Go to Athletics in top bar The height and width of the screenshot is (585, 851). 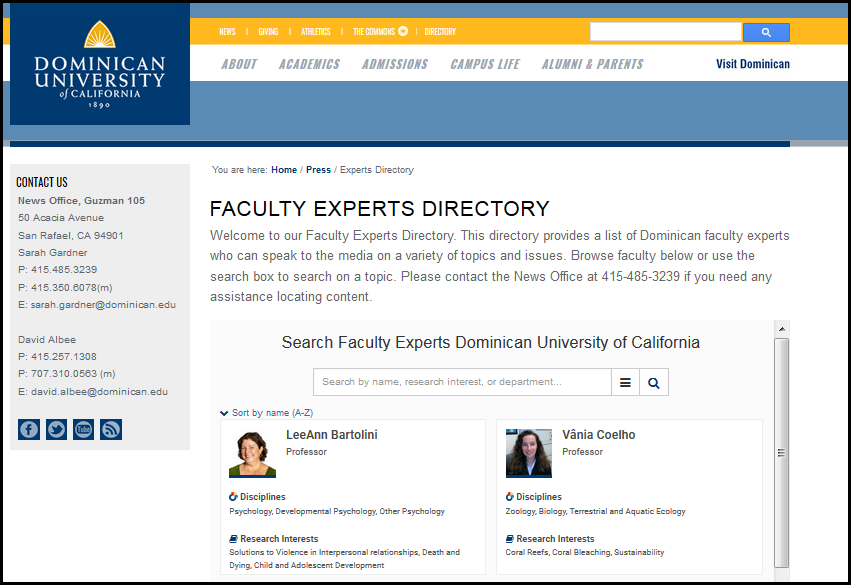point(315,31)
